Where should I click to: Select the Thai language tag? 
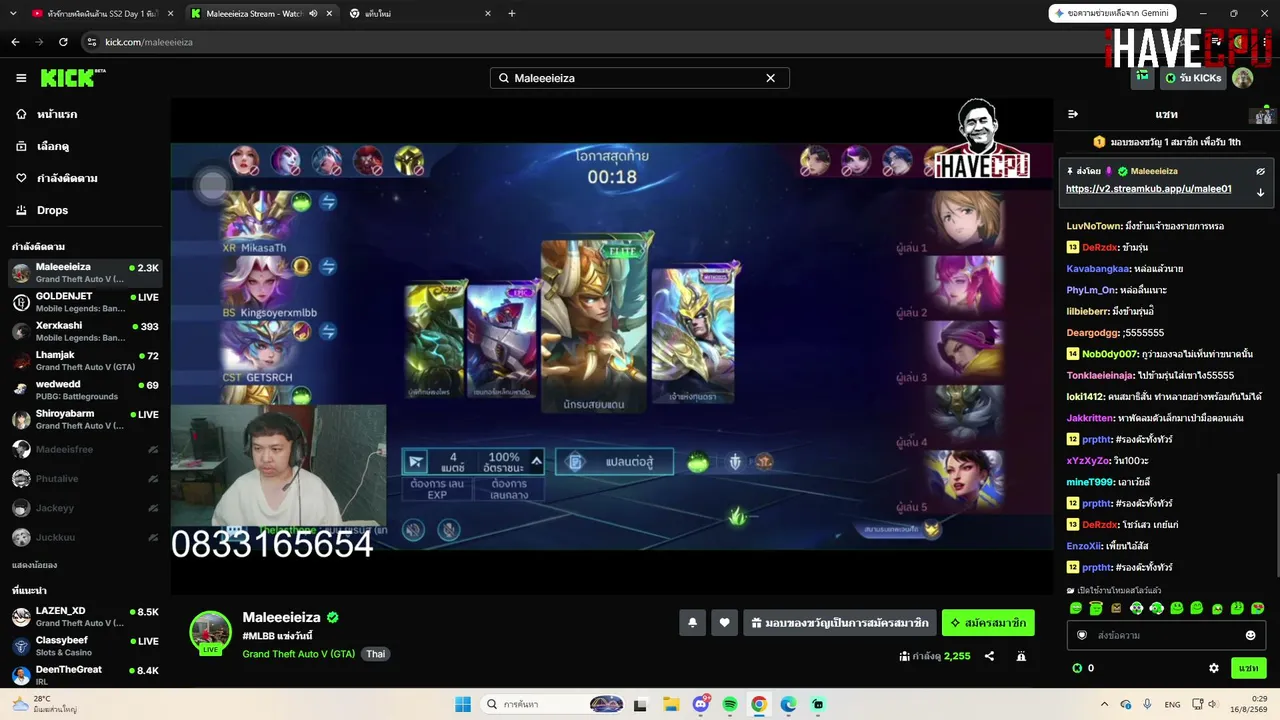pyautogui.click(x=375, y=654)
